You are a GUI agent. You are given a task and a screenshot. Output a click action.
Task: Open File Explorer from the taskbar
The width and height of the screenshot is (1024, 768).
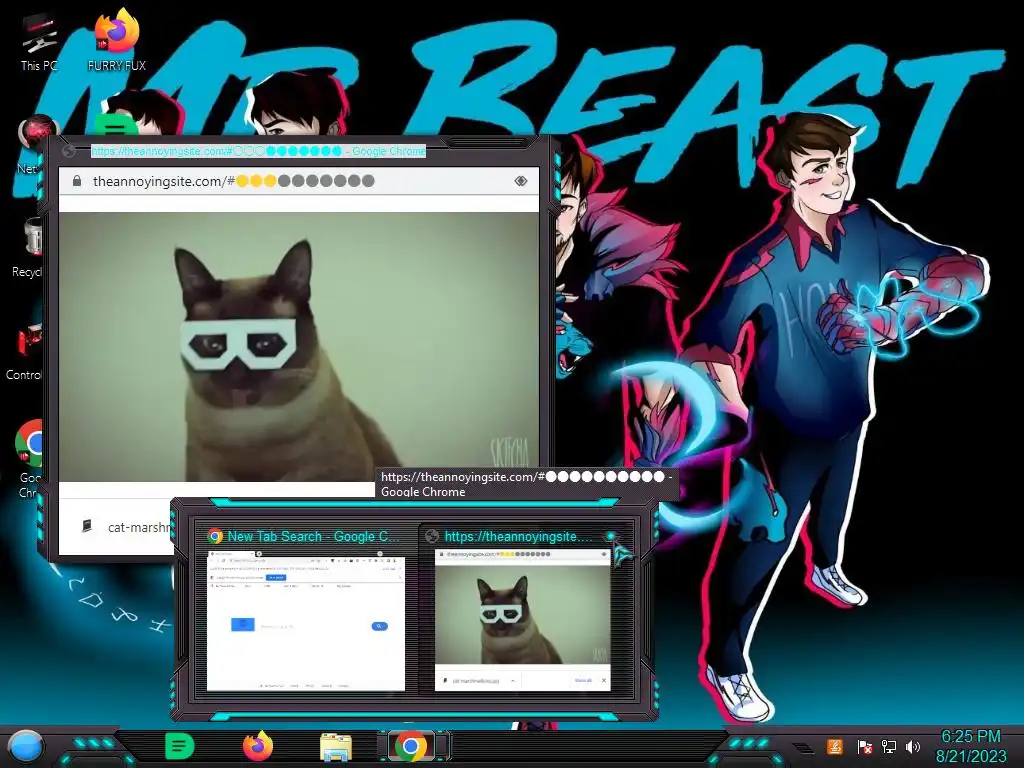point(336,747)
